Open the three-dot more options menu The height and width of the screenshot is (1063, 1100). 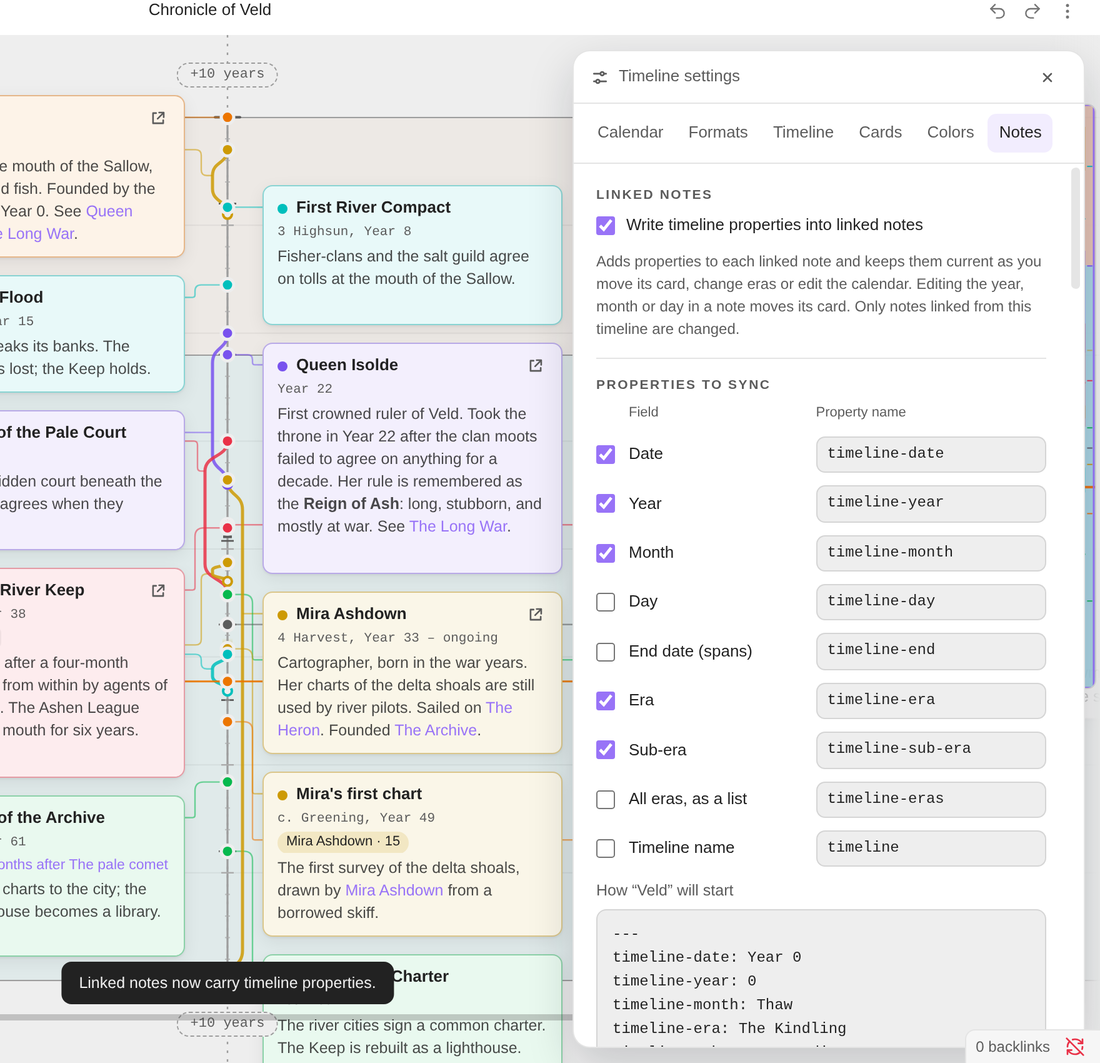[1067, 11]
